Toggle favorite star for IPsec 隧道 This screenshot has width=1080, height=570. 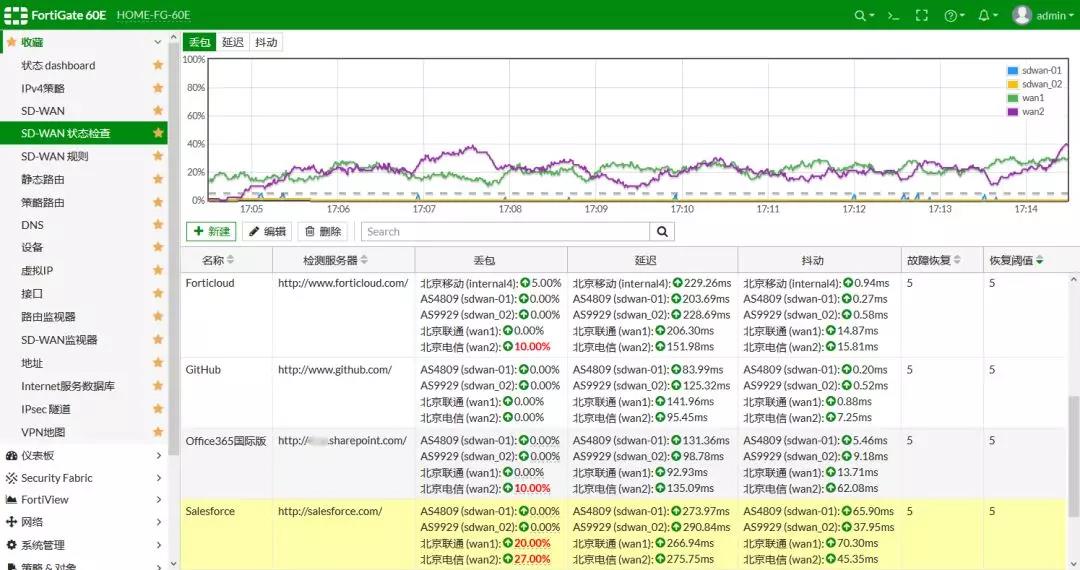click(x=158, y=409)
